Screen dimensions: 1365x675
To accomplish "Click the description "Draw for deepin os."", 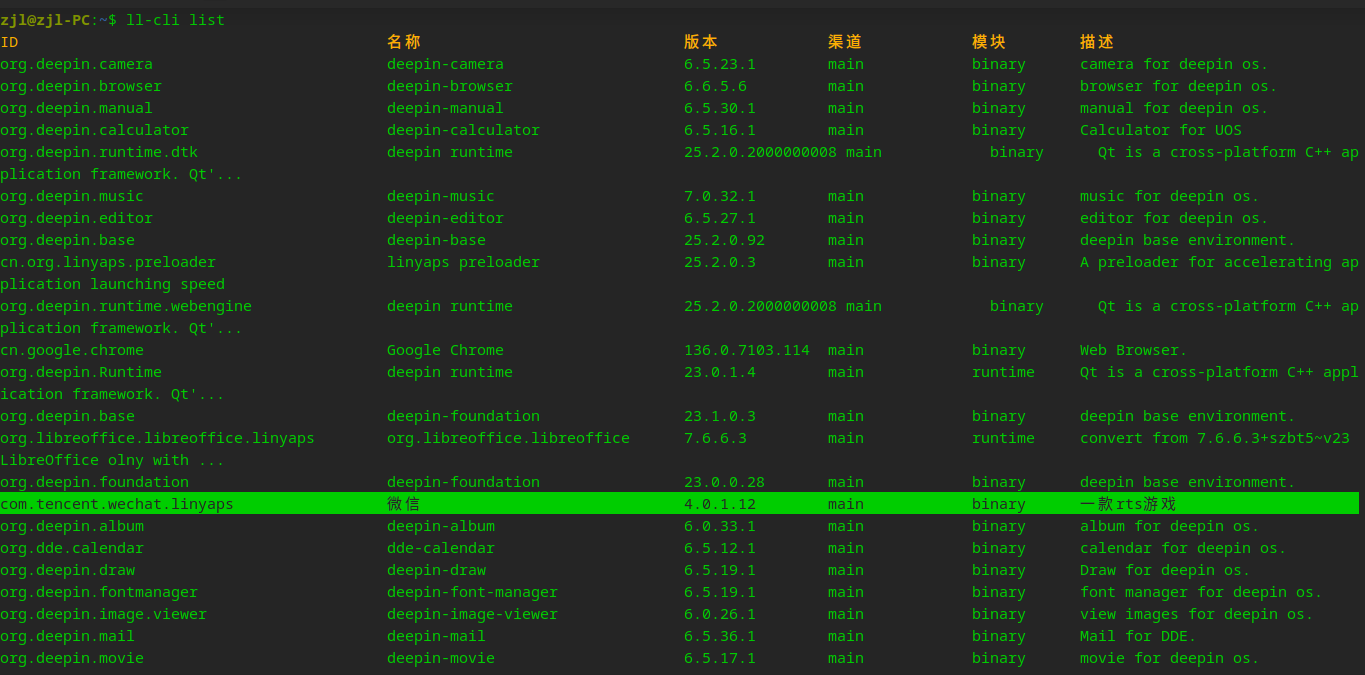I will 1165,570.
